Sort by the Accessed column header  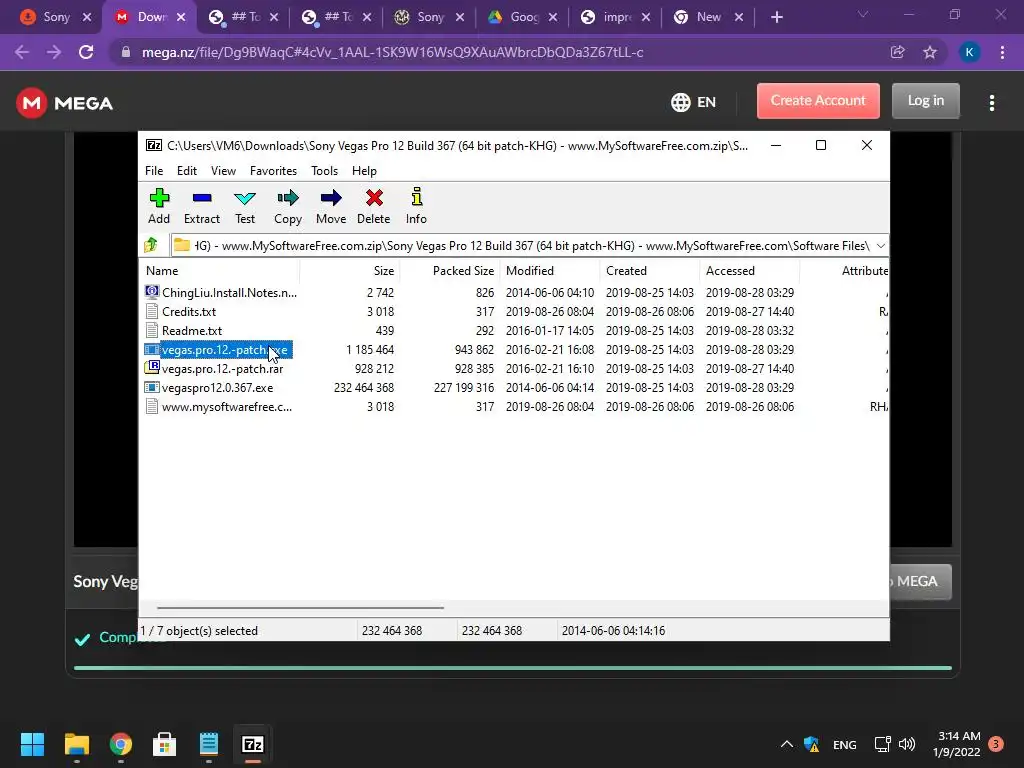point(750,270)
